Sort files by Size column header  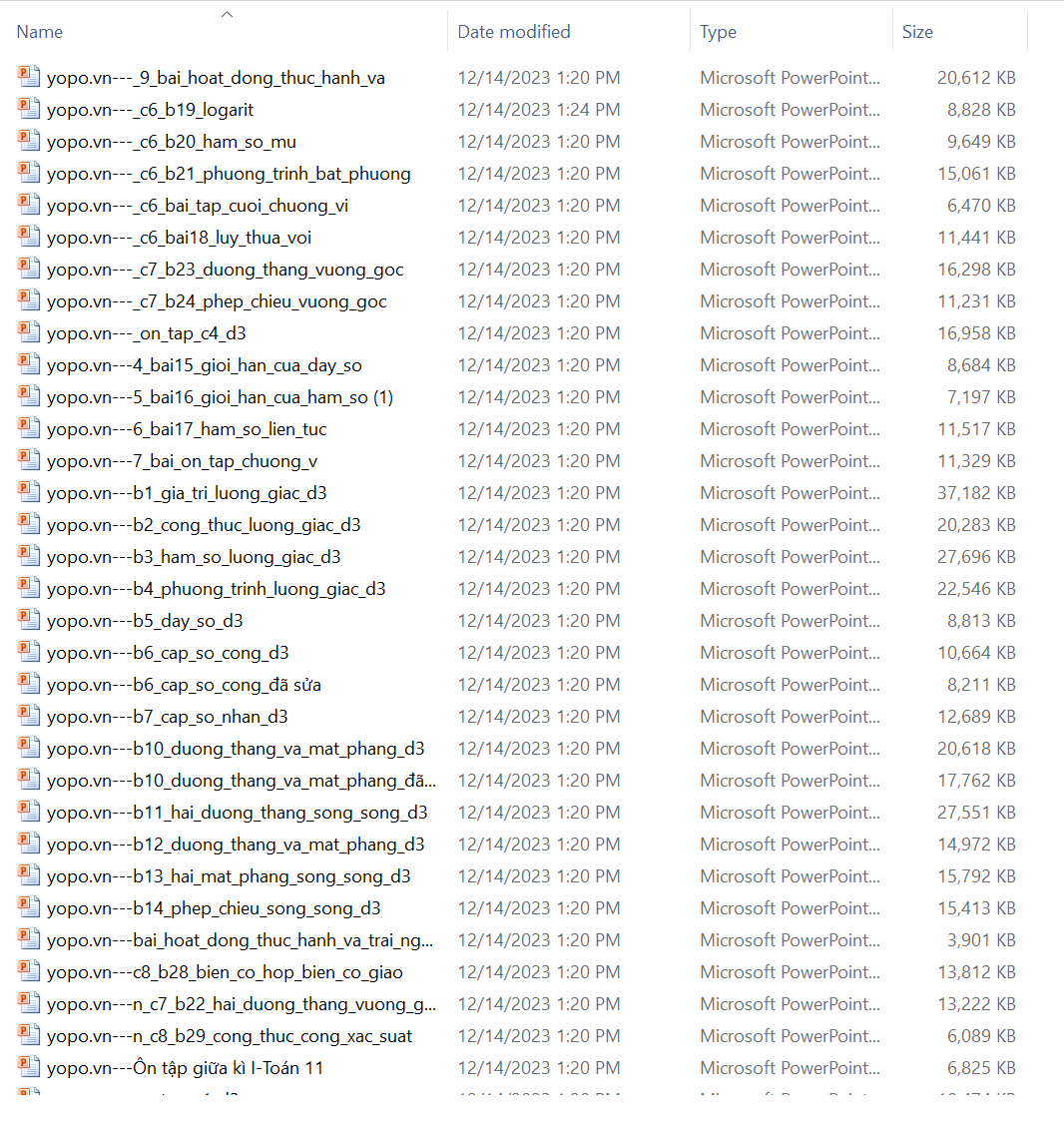click(917, 32)
